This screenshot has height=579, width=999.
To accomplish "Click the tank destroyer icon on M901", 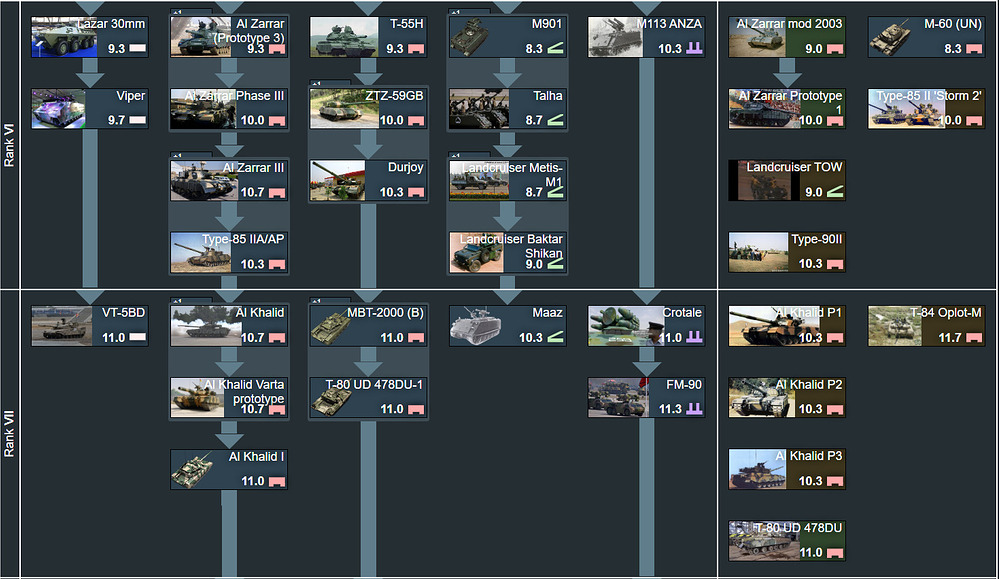I will click(556, 48).
